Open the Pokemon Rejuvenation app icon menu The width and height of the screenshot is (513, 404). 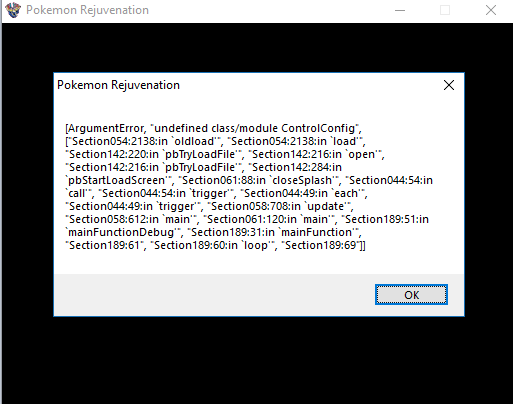pos(13,10)
